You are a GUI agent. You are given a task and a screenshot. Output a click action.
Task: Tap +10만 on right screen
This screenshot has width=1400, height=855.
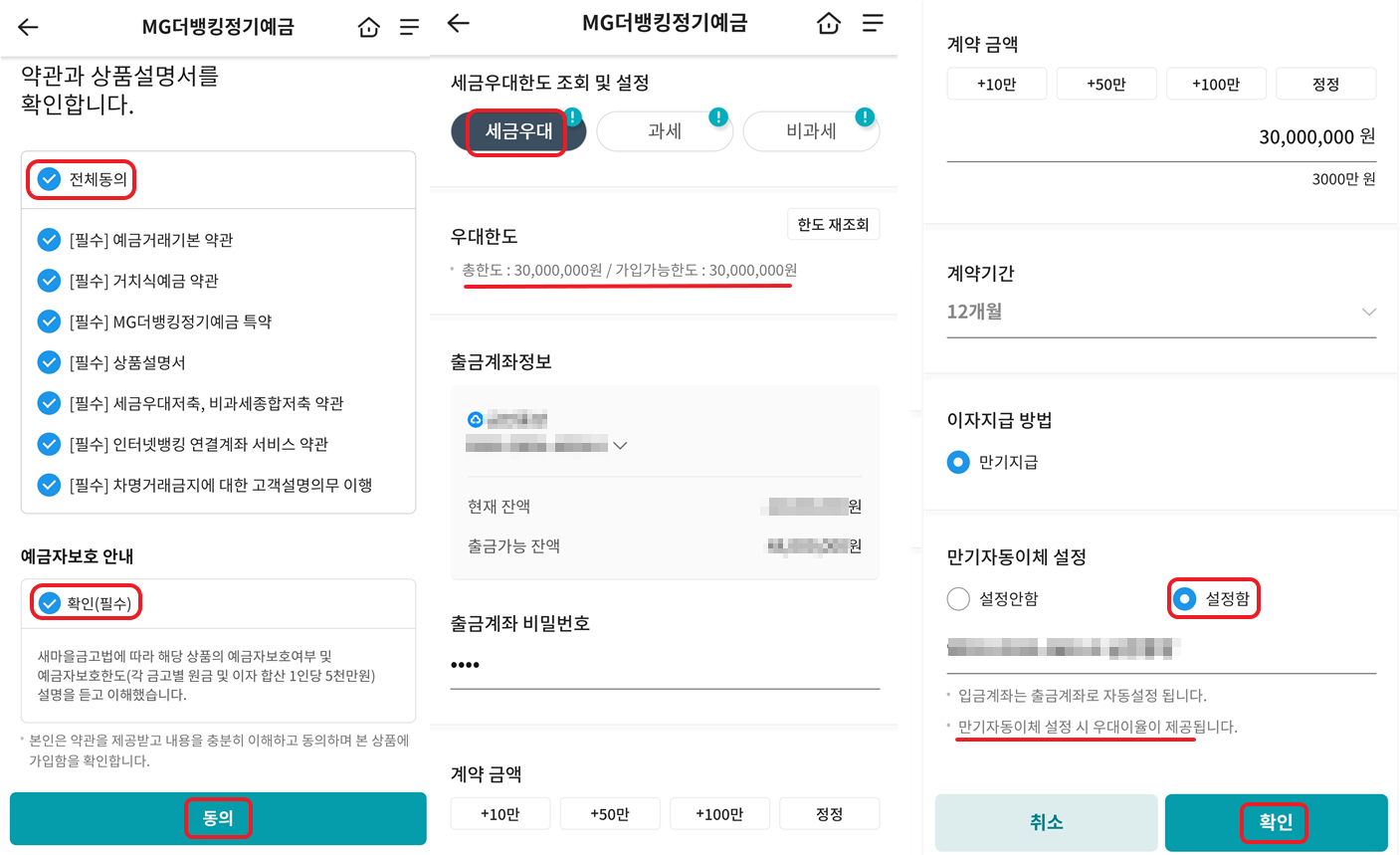997,84
